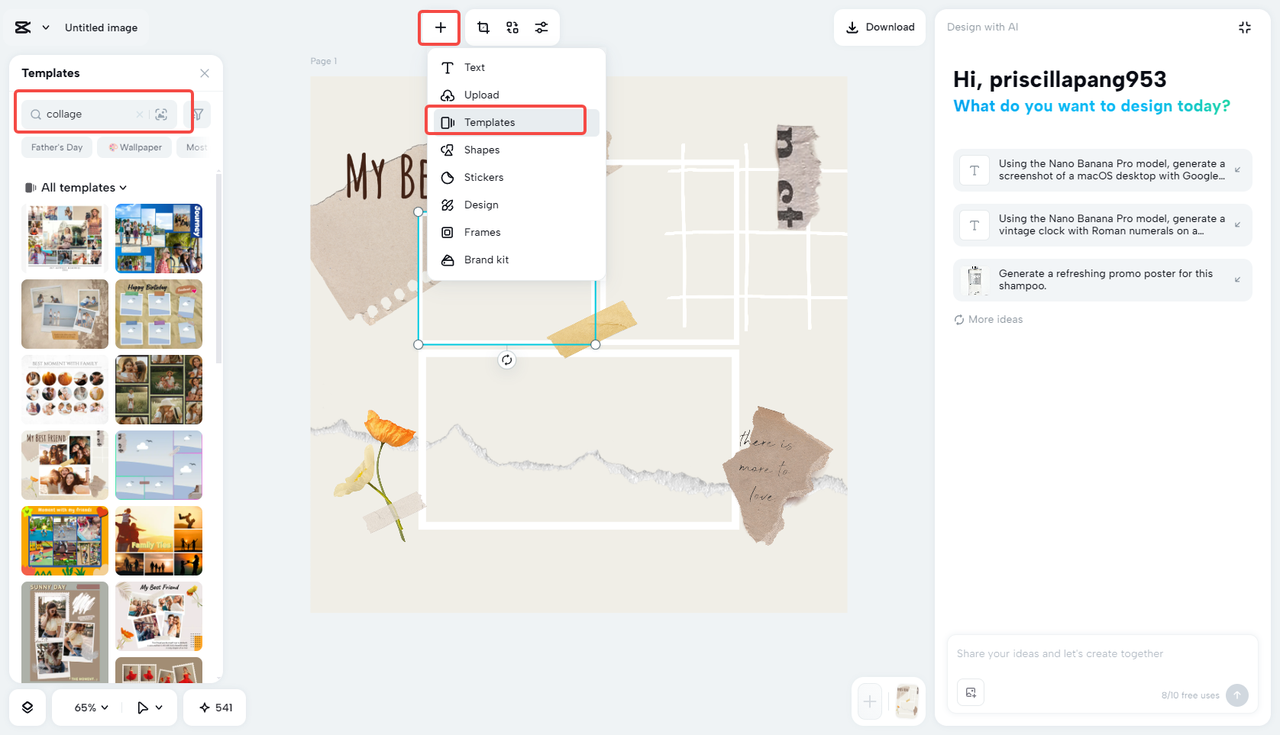This screenshot has height=735, width=1280.
Task: Click the AI credits 541 button
Action: pos(215,707)
